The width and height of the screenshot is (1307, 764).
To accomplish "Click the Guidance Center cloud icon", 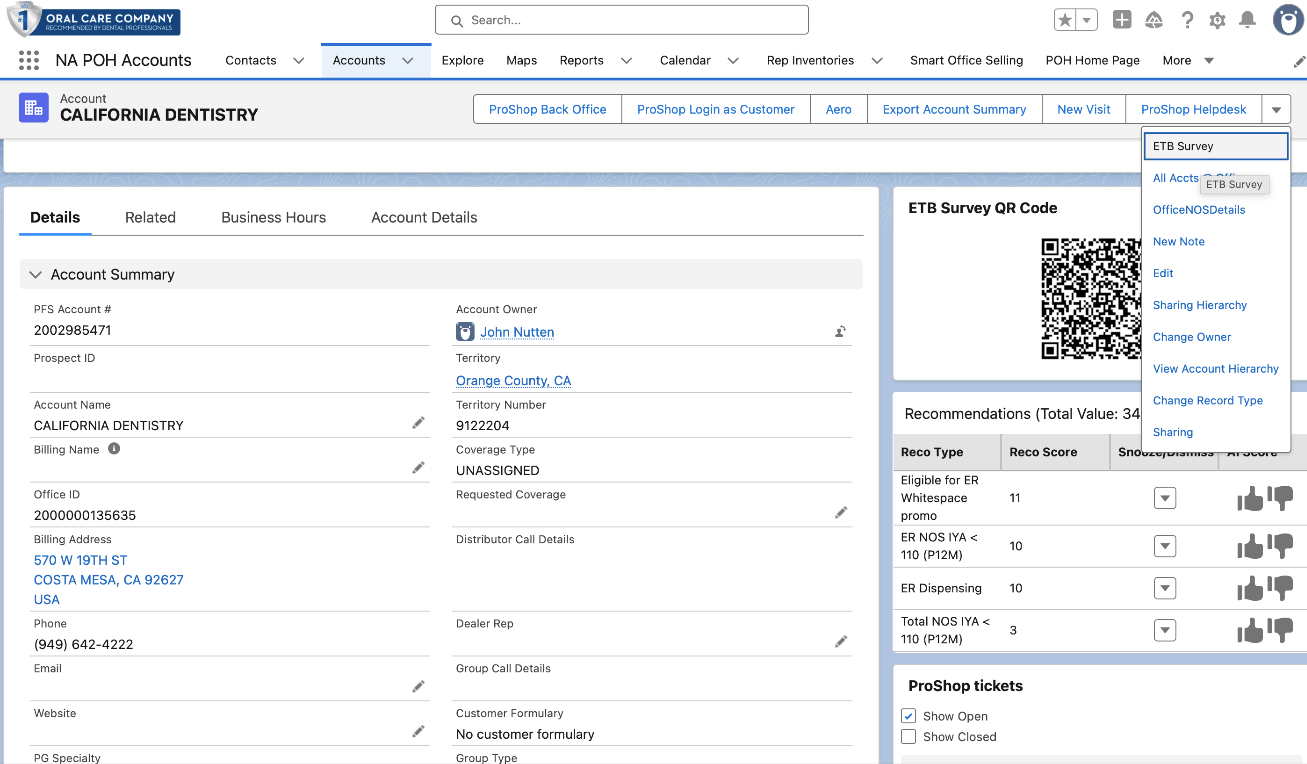I will [1154, 20].
